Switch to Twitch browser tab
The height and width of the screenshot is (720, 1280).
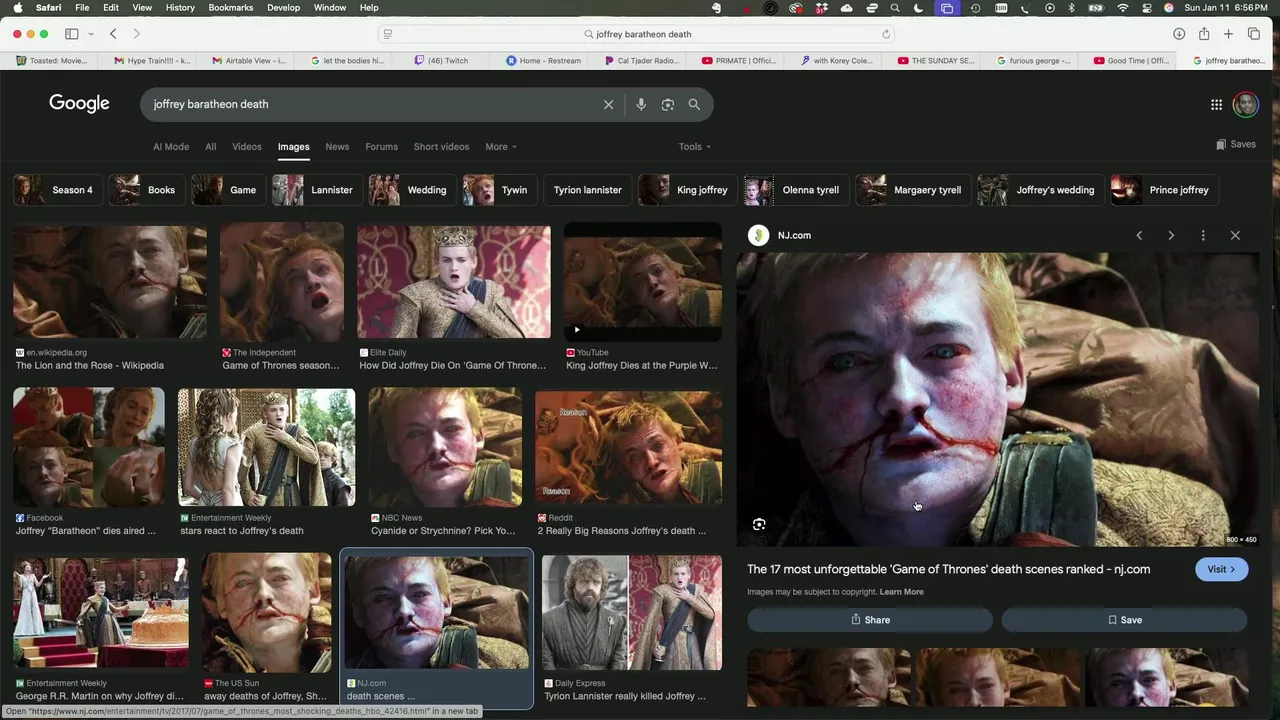point(441,61)
